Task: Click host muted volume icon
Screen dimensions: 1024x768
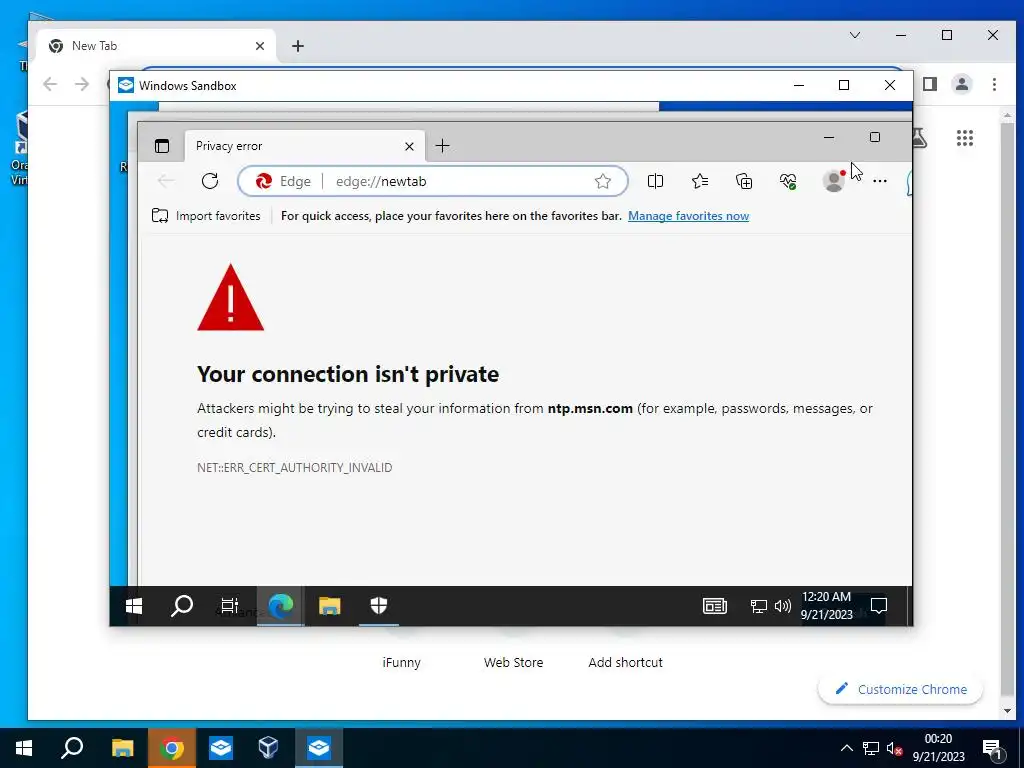Action: click(894, 748)
